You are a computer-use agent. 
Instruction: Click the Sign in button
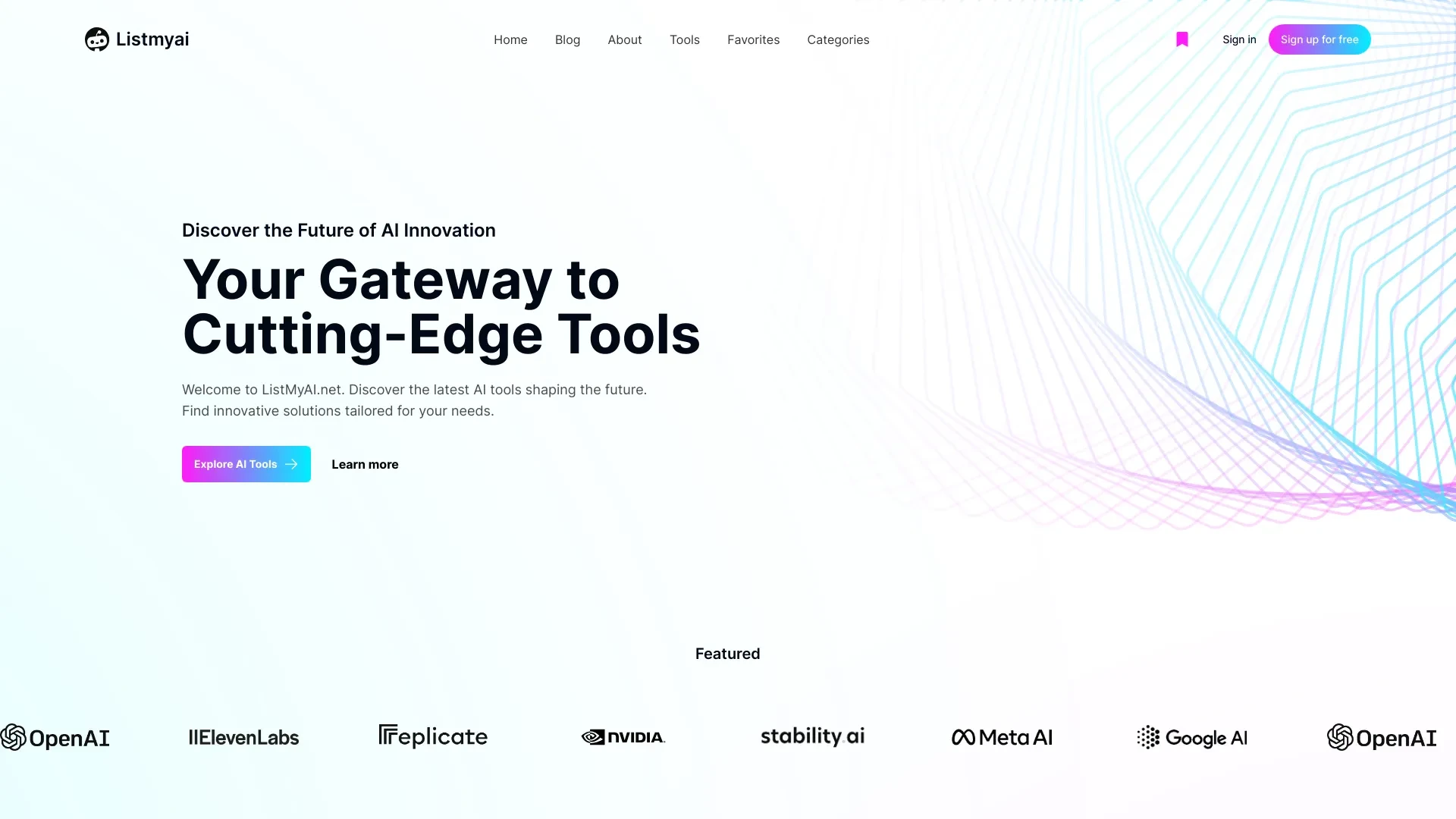point(1239,39)
